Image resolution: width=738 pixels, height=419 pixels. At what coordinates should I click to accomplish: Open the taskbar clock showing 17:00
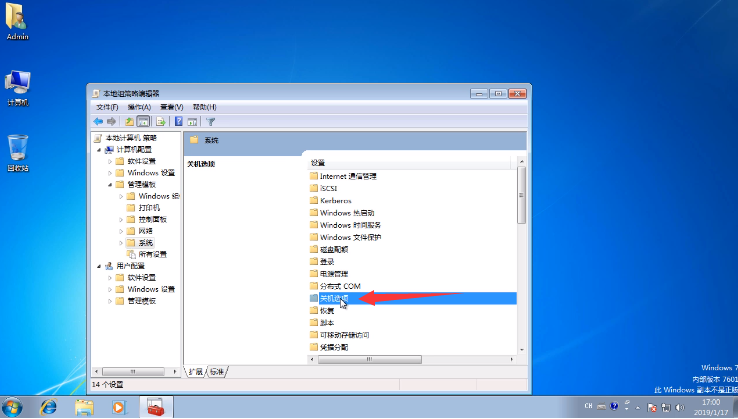pos(713,407)
